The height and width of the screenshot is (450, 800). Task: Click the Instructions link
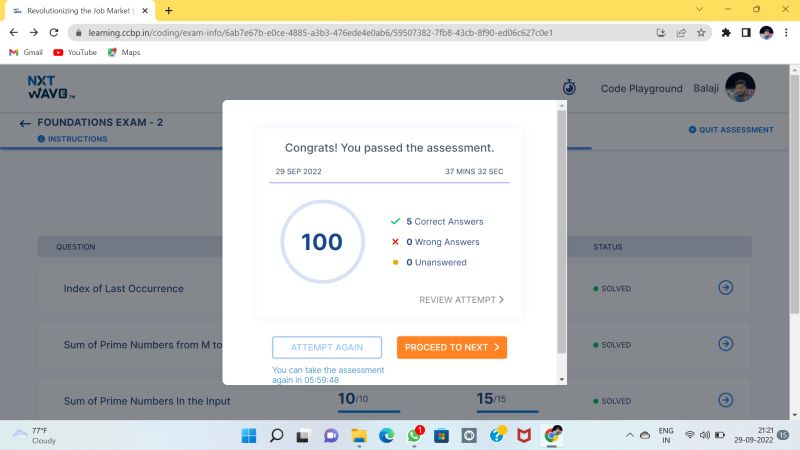77,139
